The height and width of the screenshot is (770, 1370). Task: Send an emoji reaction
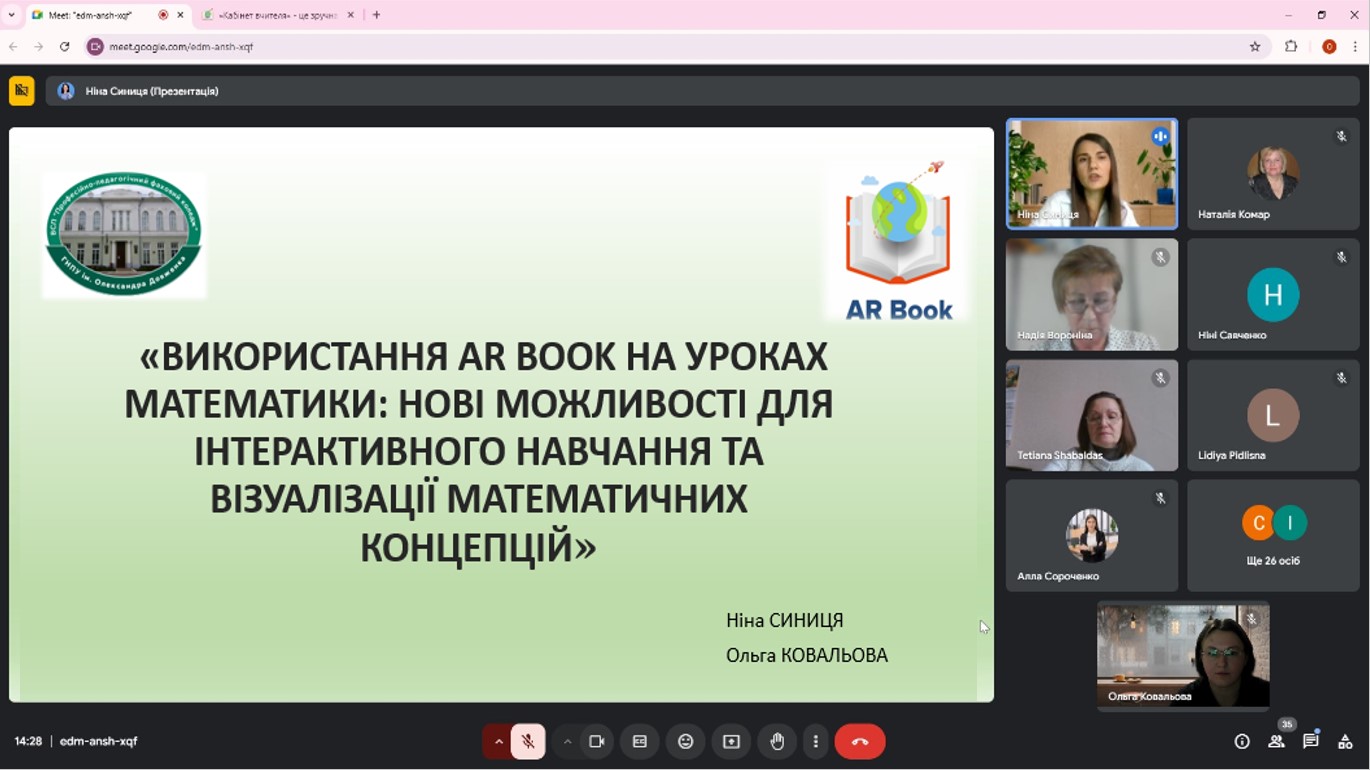click(x=685, y=741)
